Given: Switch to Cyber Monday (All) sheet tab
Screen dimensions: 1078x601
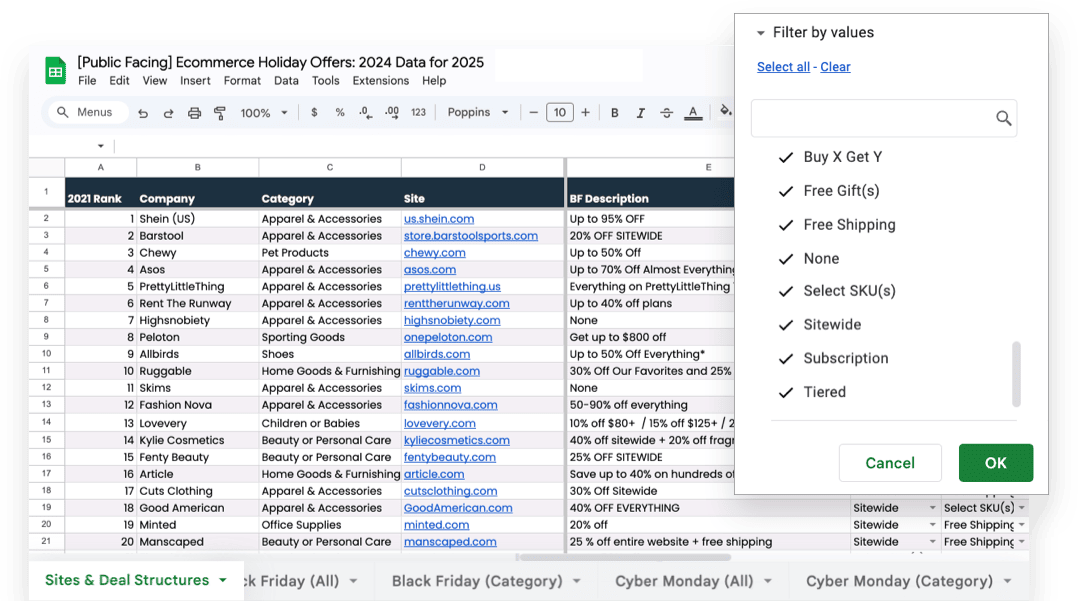Looking at the screenshot, I should pos(684,581).
